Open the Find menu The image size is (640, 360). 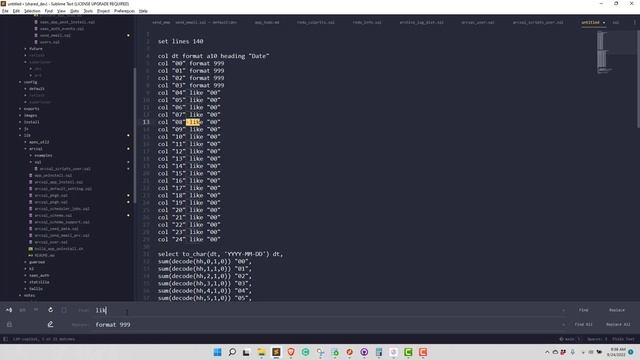pos(49,11)
